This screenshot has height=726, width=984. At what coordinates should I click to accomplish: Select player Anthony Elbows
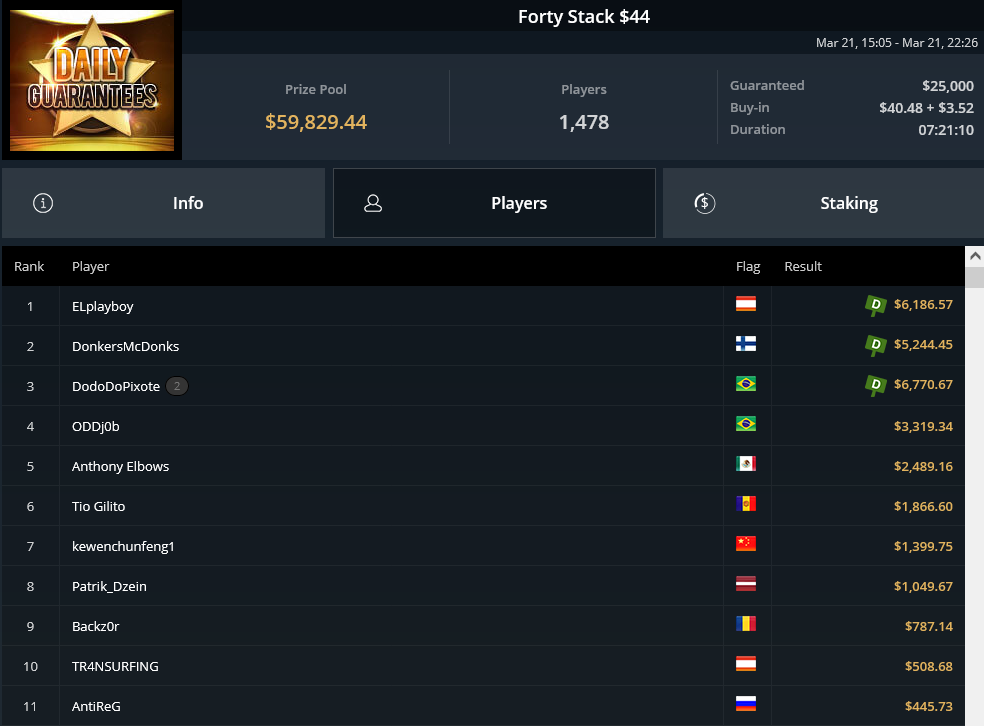(x=120, y=466)
